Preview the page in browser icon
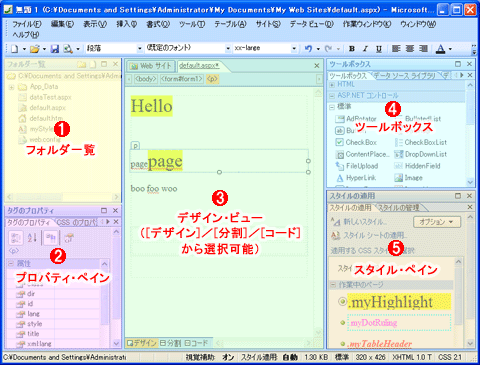This screenshot has height=365, width=480. pyautogui.click(x=68, y=49)
